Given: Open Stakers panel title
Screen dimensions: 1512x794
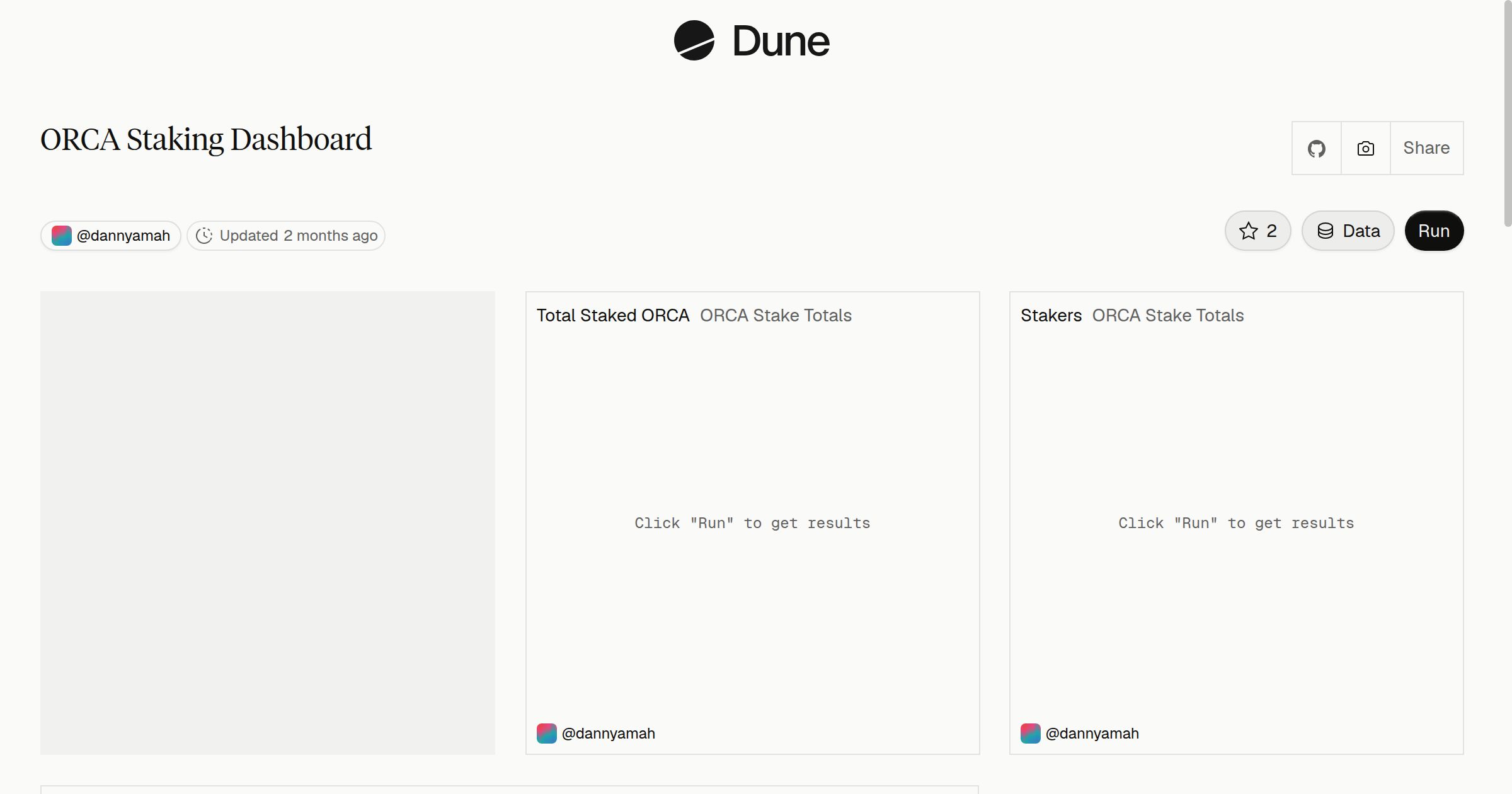Looking at the screenshot, I should 1051,315.
